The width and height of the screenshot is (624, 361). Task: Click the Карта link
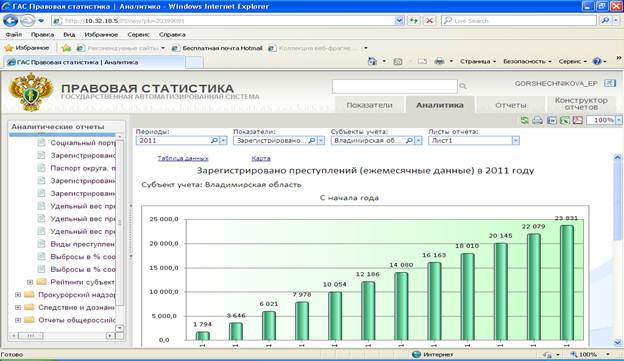point(261,158)
